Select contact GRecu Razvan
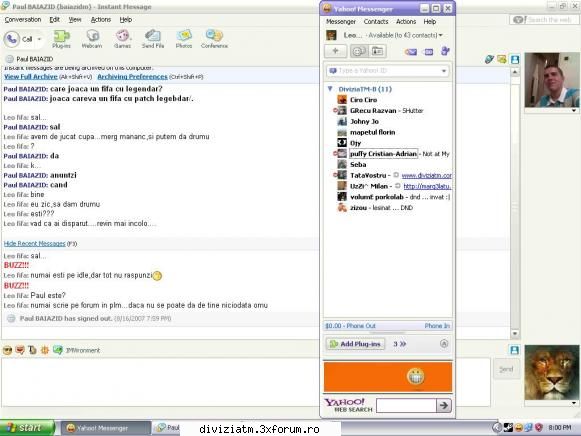581x436 pixels. click(x=373, y=110)
